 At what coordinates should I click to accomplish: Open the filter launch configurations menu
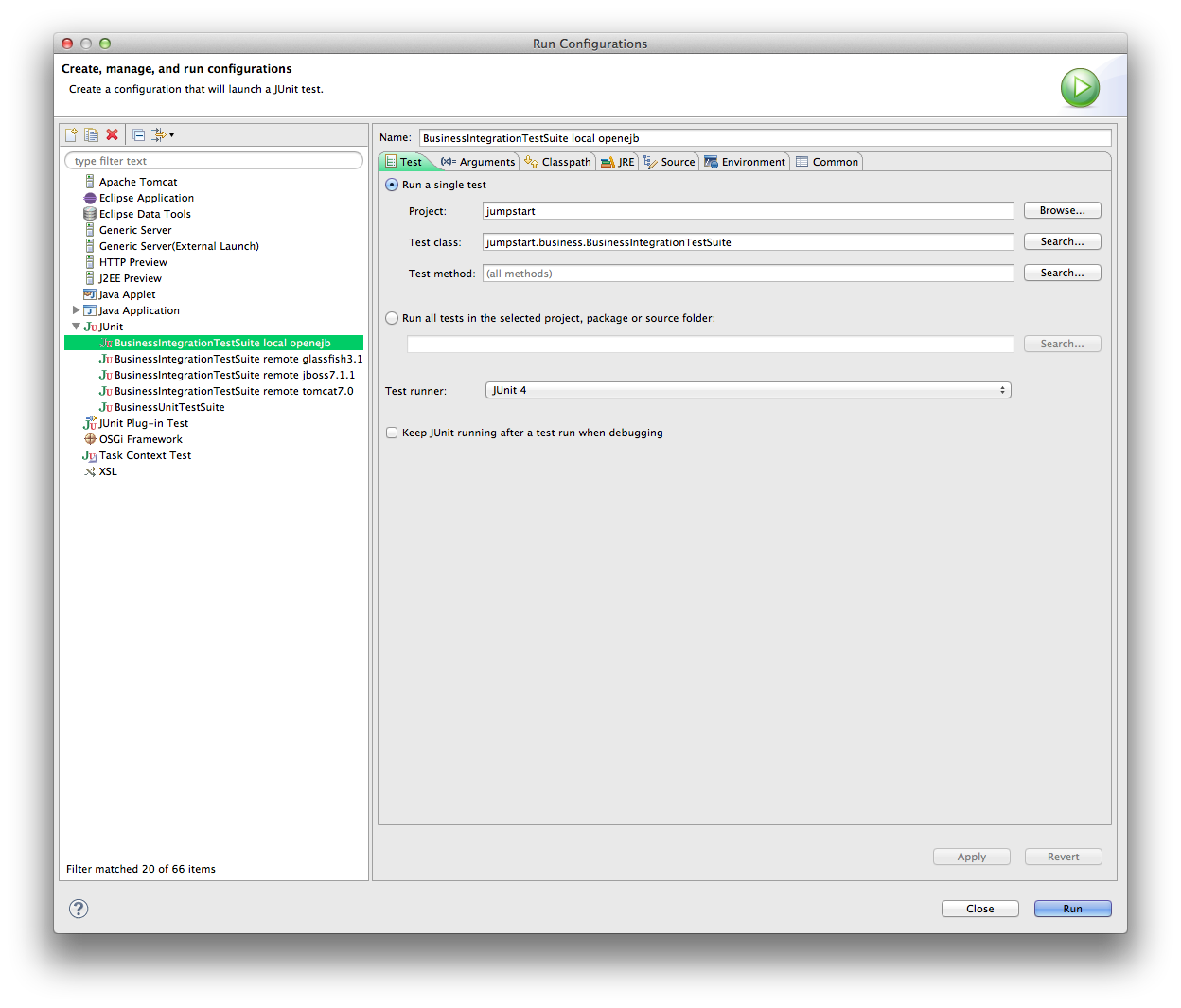click(163, 135)
